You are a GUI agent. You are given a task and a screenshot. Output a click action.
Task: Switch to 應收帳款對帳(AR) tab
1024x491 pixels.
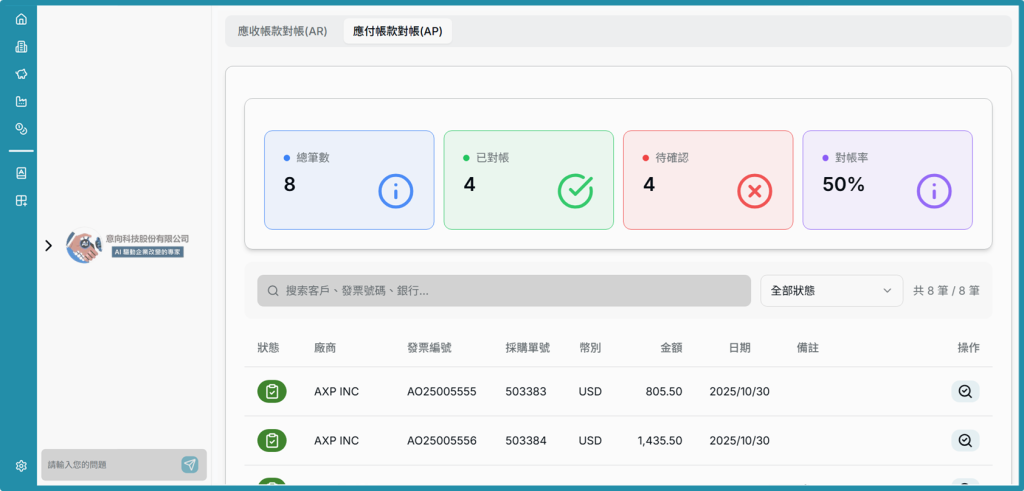coord(282,31)
